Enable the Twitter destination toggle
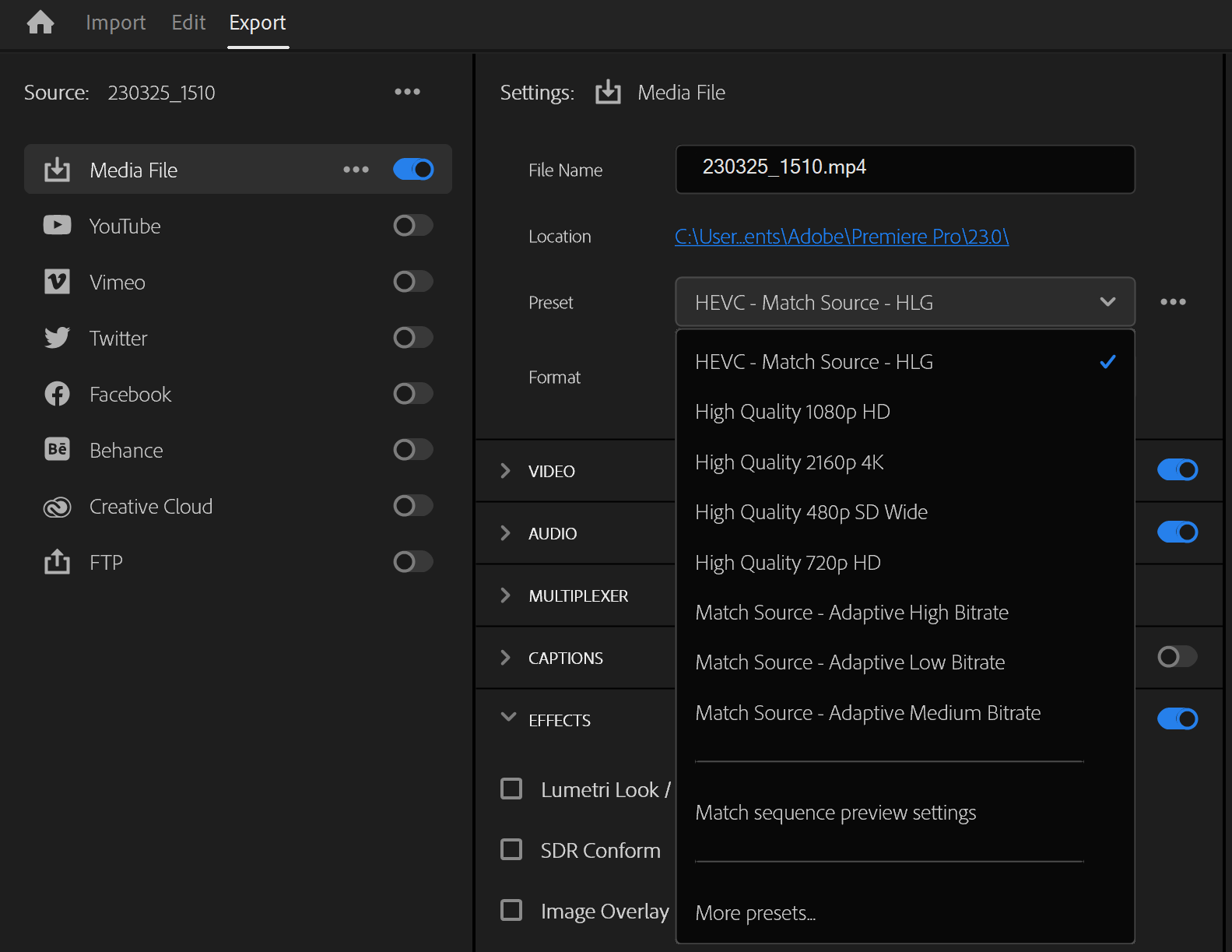 coord(413,338)
